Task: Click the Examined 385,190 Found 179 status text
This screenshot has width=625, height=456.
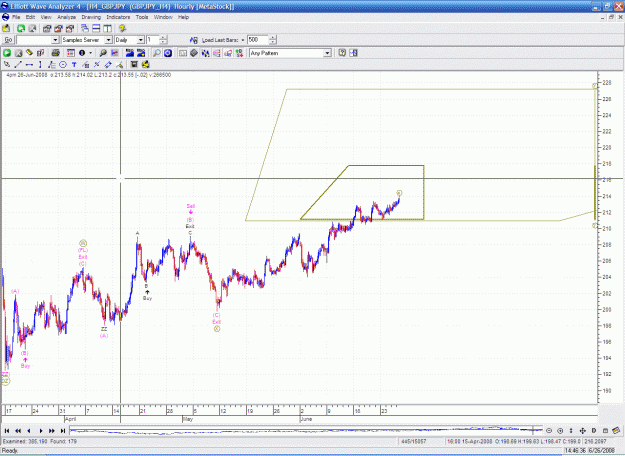Action: pos(39,441)
